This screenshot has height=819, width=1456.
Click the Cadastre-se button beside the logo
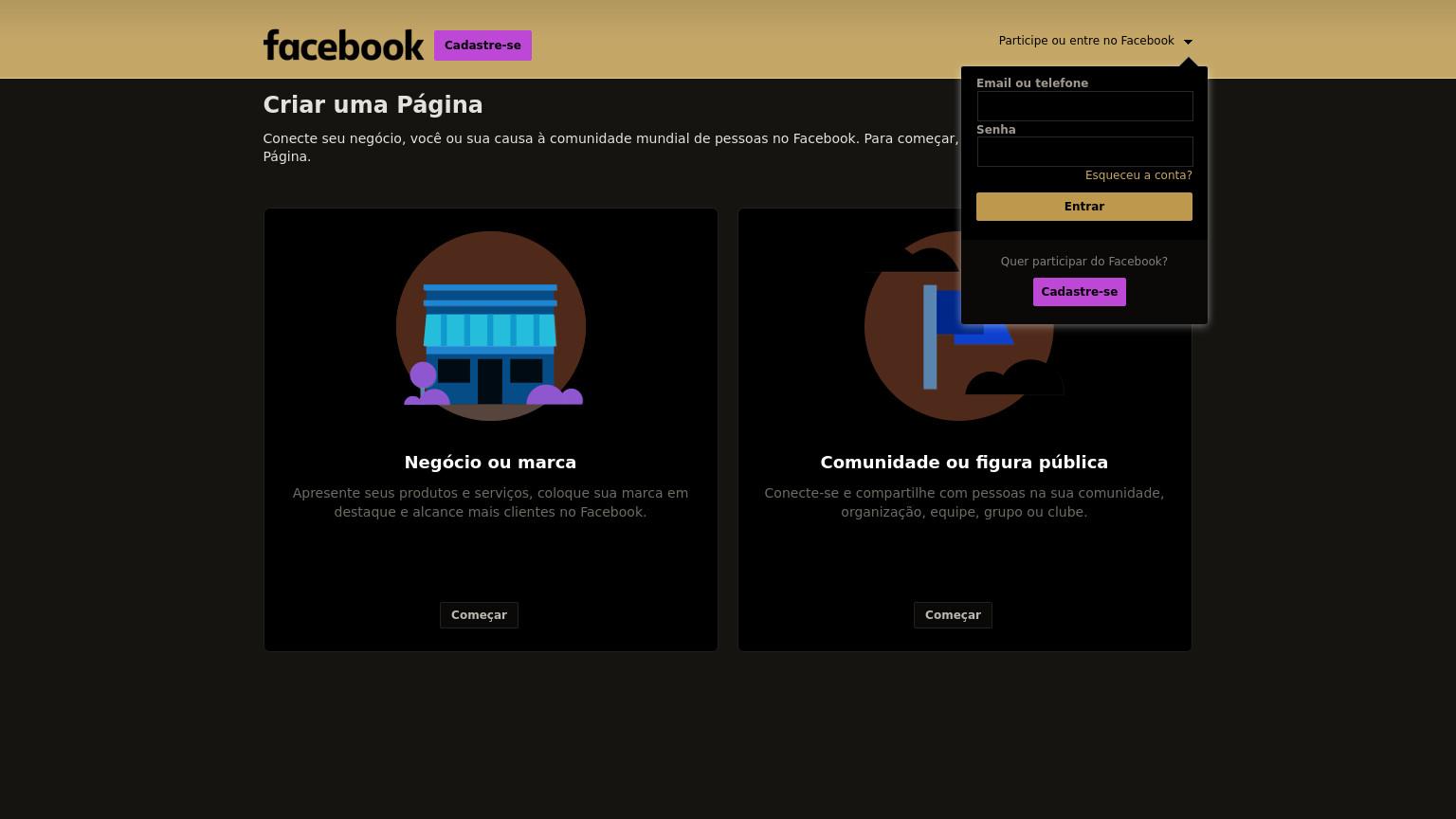(482, 45)
